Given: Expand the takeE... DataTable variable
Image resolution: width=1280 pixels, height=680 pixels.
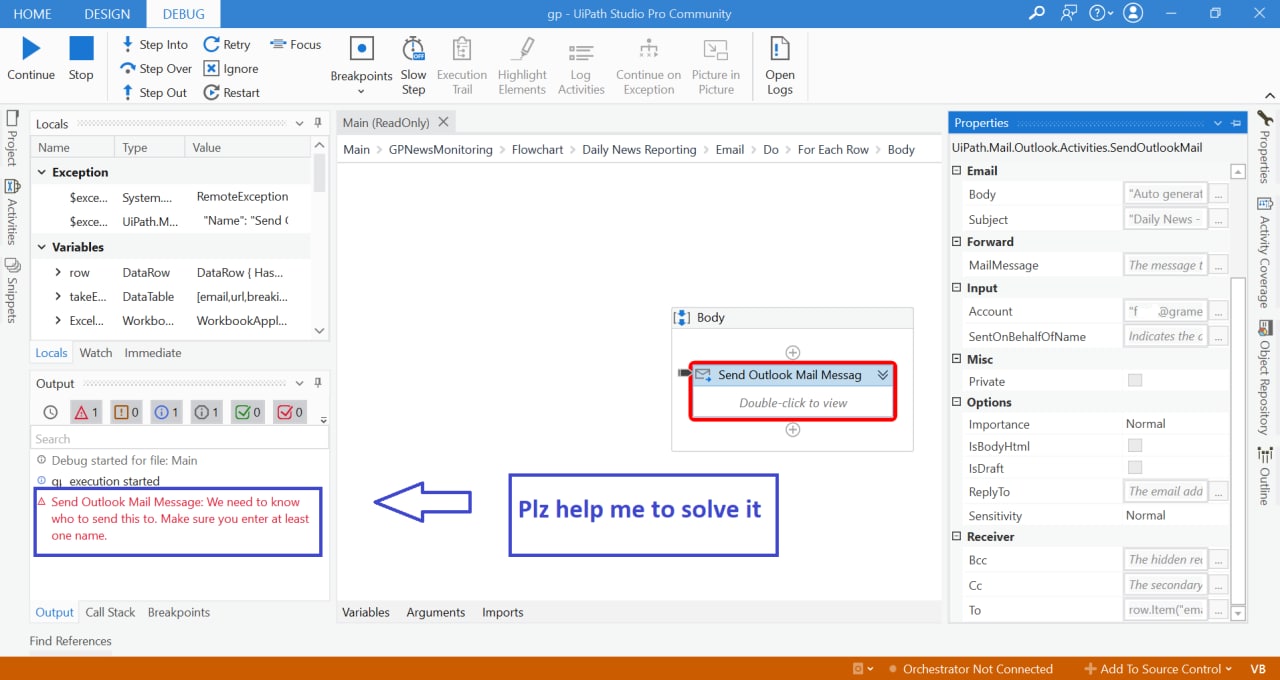Looking at the screenshot, I should pos(59,296).
